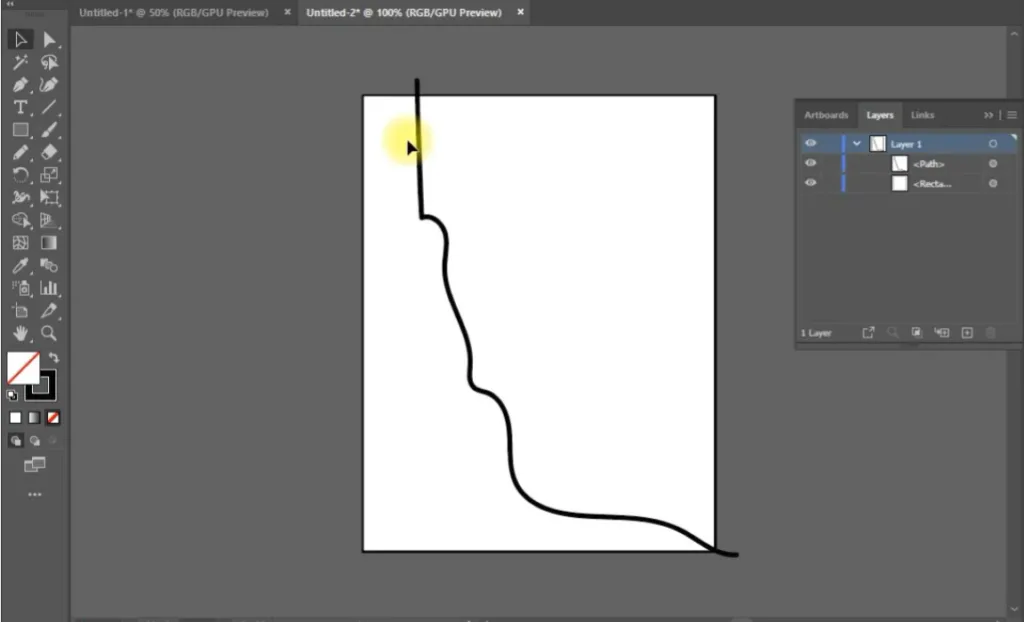This screenshot has height=622, width=1024.
Task: Select the Blend tool
Action: click(49, 265)
